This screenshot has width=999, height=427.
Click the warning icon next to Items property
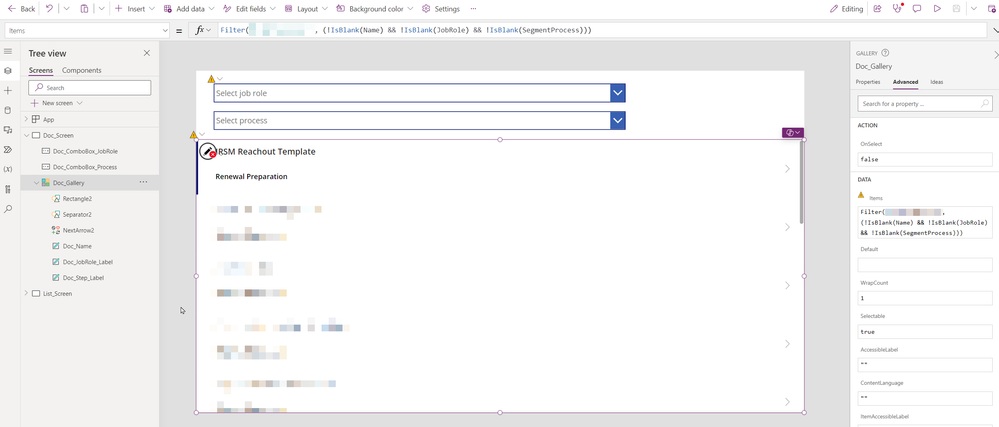[x=861, y=195]
